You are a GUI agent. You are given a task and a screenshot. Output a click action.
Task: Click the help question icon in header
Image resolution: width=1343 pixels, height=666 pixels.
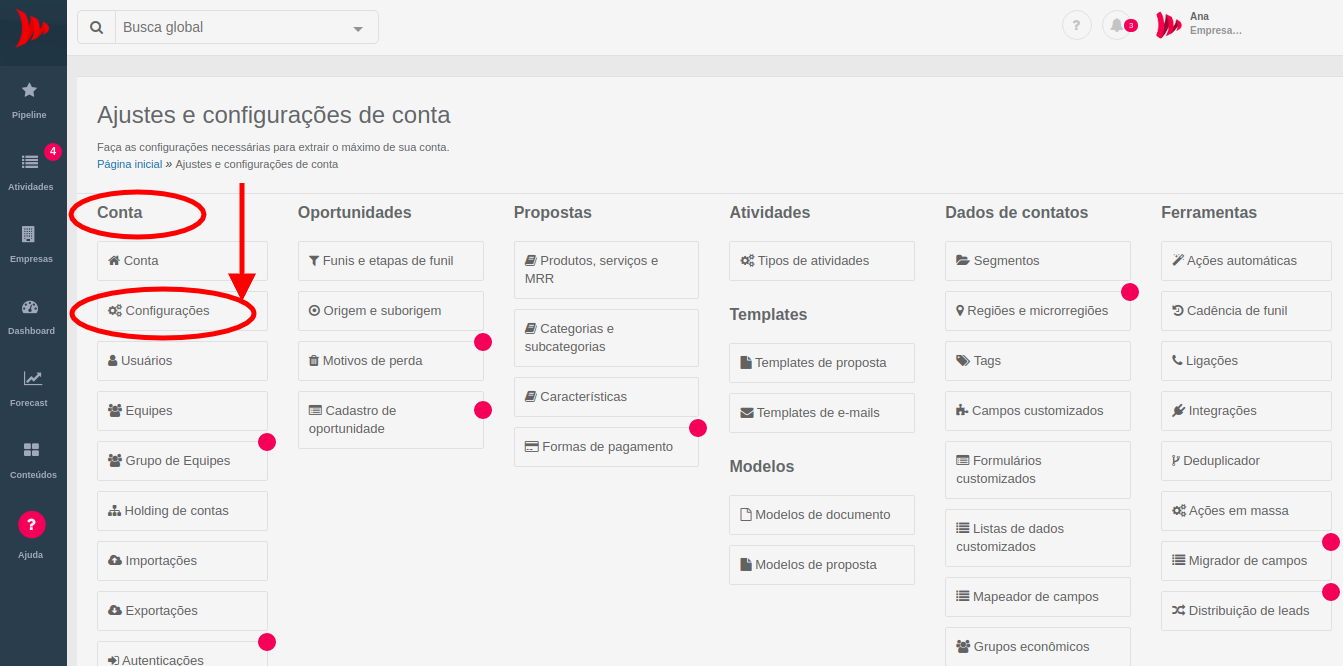pyautogui.click(x=1076, y=26)
